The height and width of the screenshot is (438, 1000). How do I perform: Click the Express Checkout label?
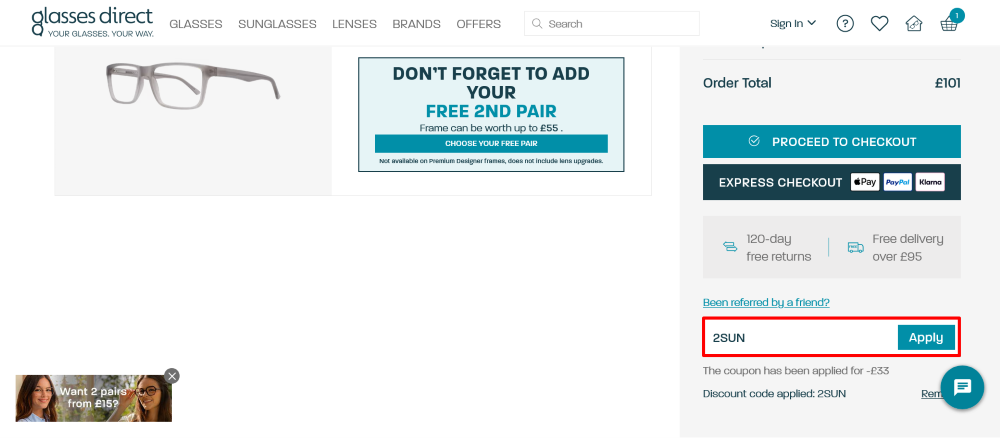[781, 182]
